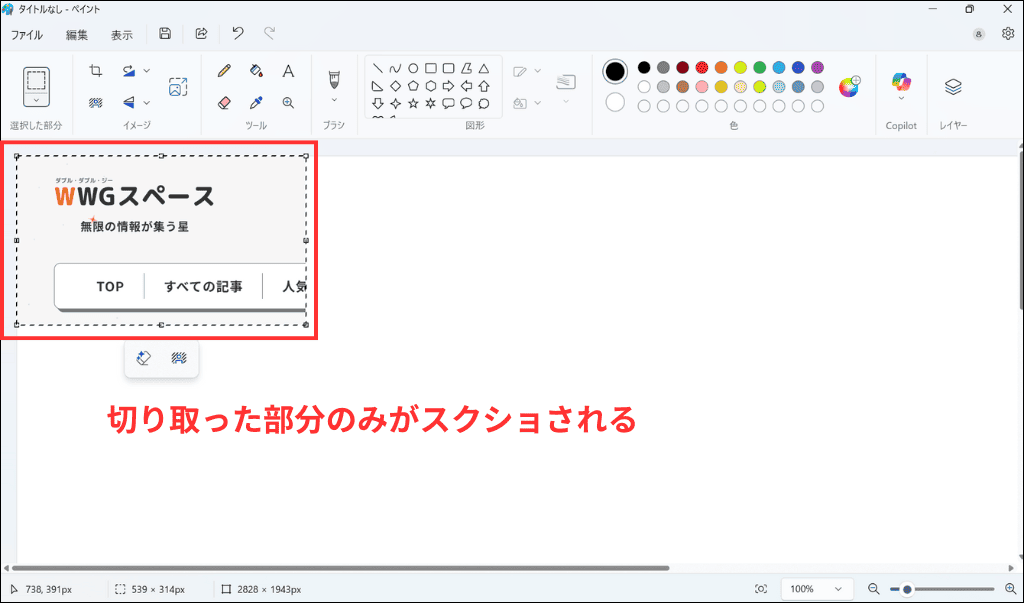Image resolution: width=1024 pixels, height=616 pixels.
Task: Open the image resize dialog
Action: tap(178, 87)
